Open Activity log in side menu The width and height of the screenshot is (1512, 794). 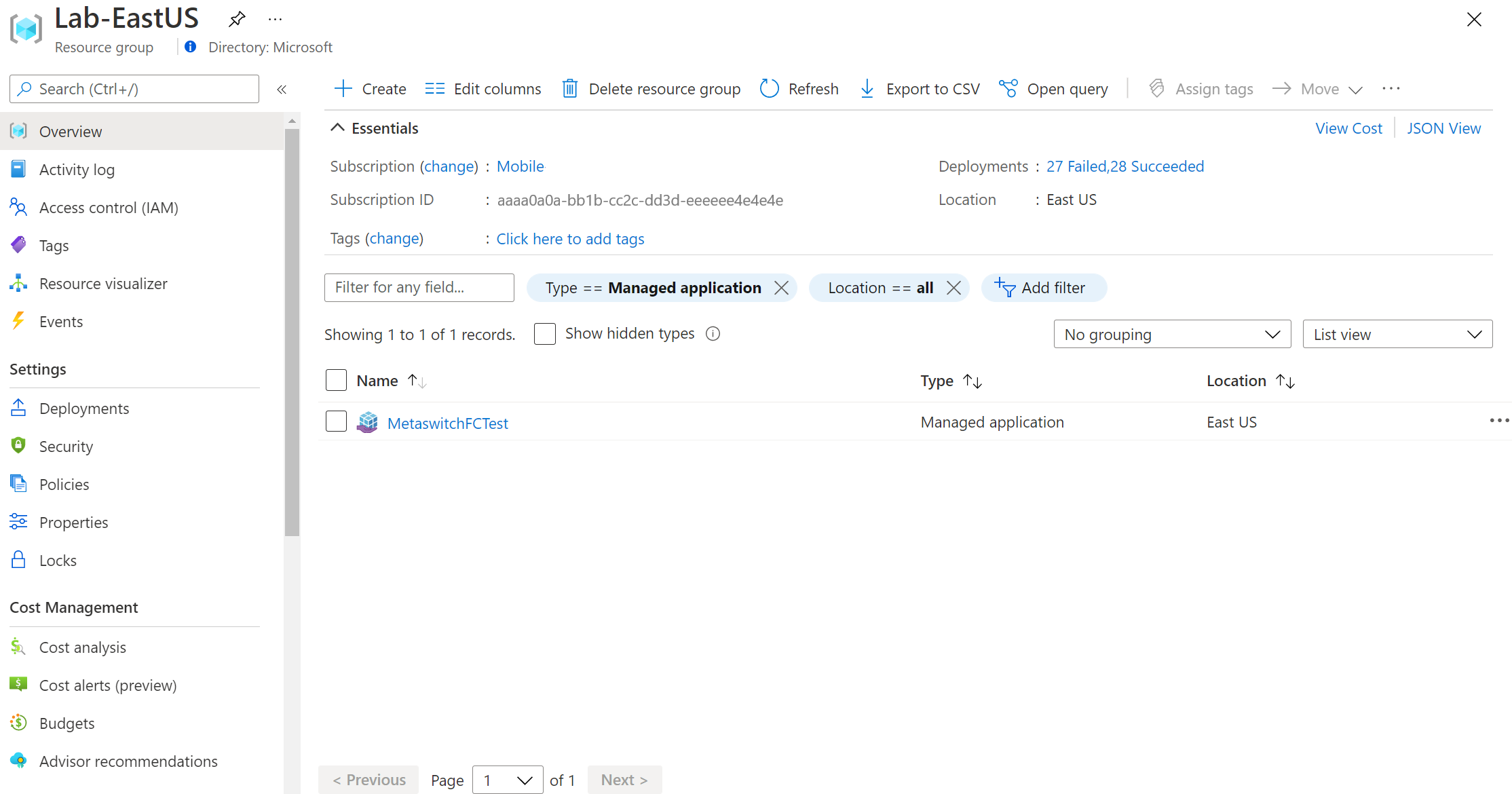(77, 170)
